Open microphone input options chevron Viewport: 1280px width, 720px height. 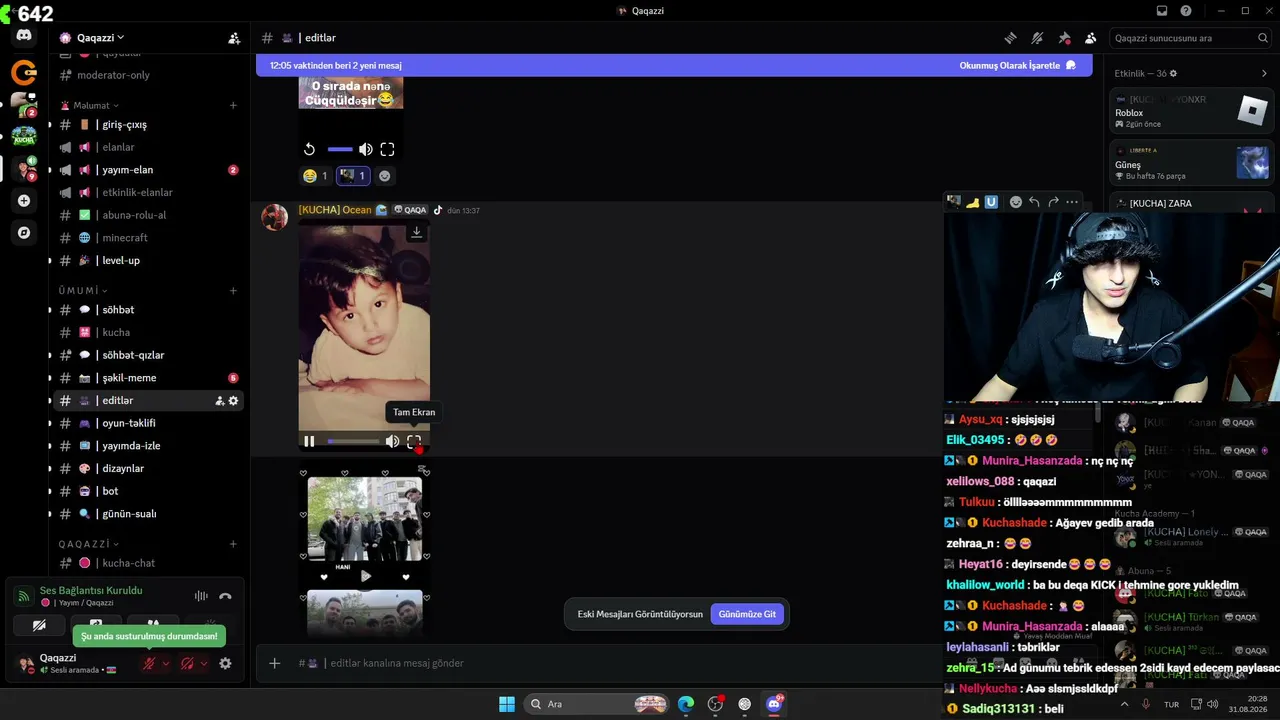click(x=166, y=663)
